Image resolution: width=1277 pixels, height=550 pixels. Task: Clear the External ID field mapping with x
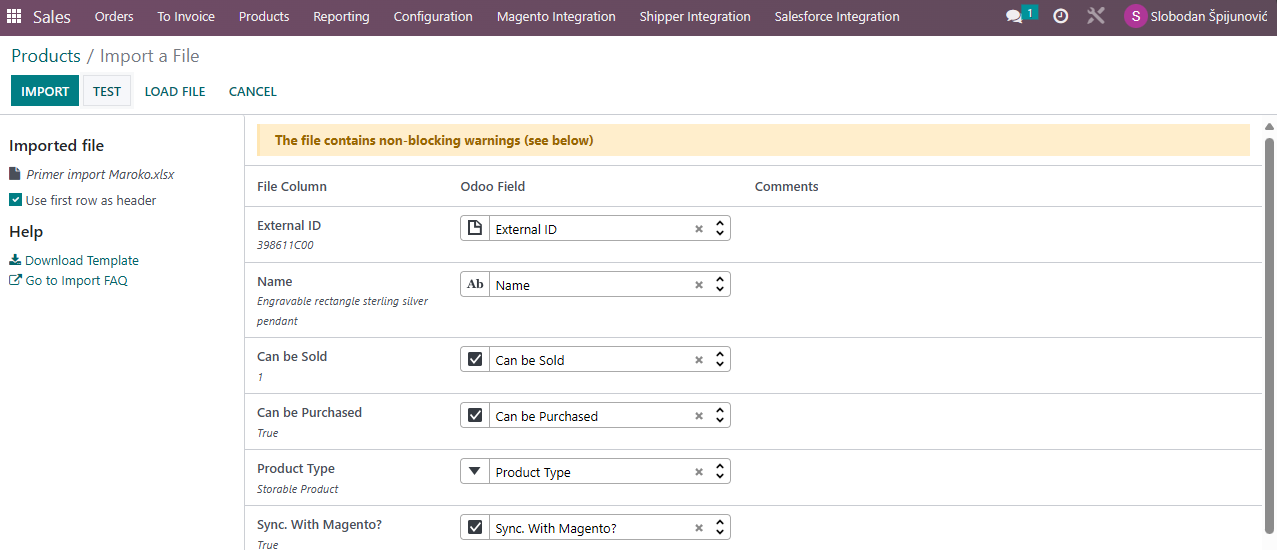click(x=699, y=229)
